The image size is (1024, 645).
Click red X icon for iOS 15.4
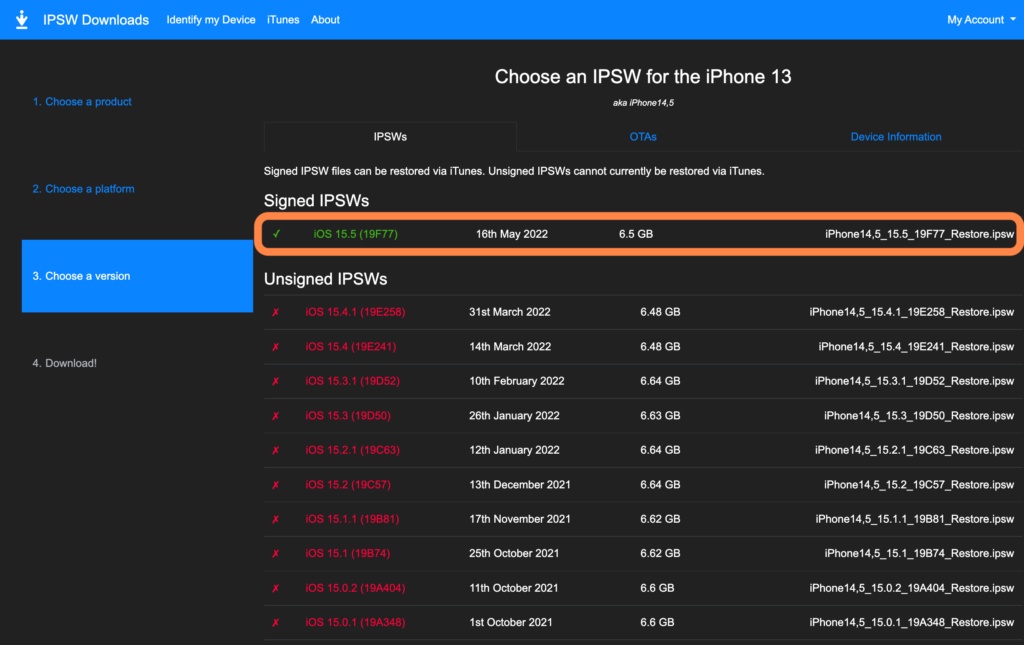276,347
